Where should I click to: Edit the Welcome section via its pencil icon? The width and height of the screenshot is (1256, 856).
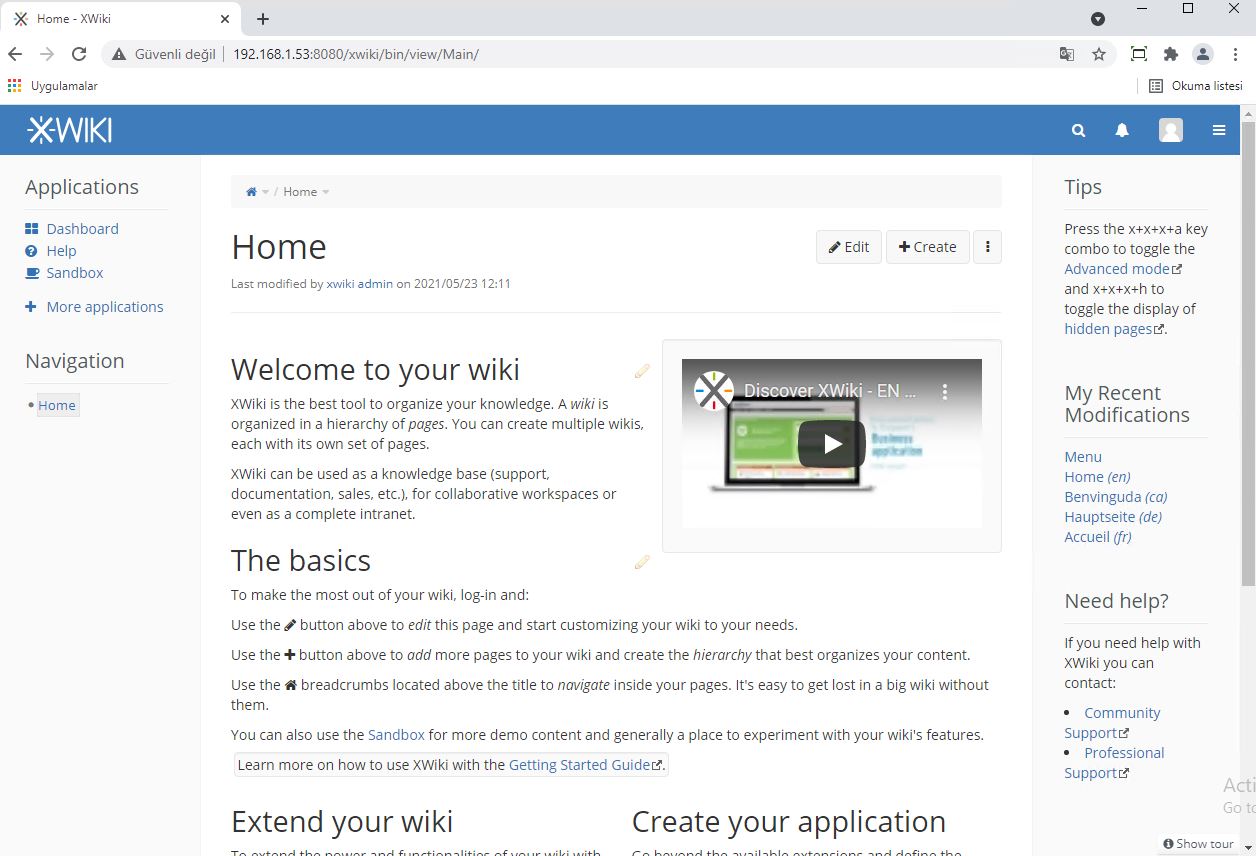(641, 371)
